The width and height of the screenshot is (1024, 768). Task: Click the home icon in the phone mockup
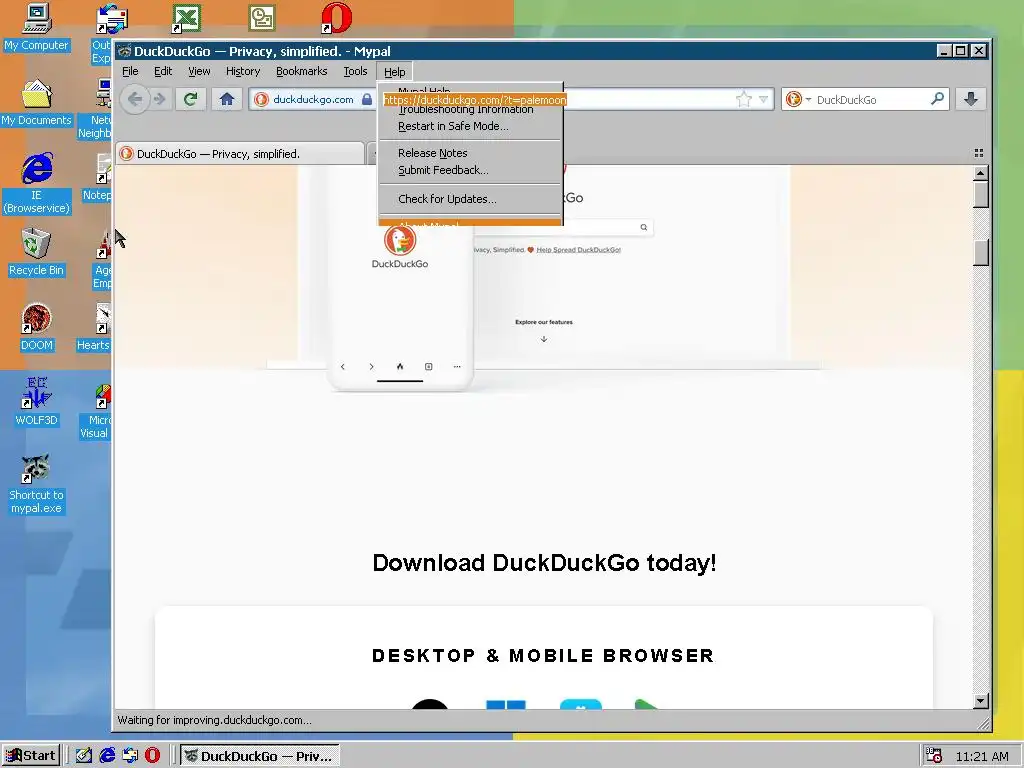pyautogui.click(x=400, y=366)
